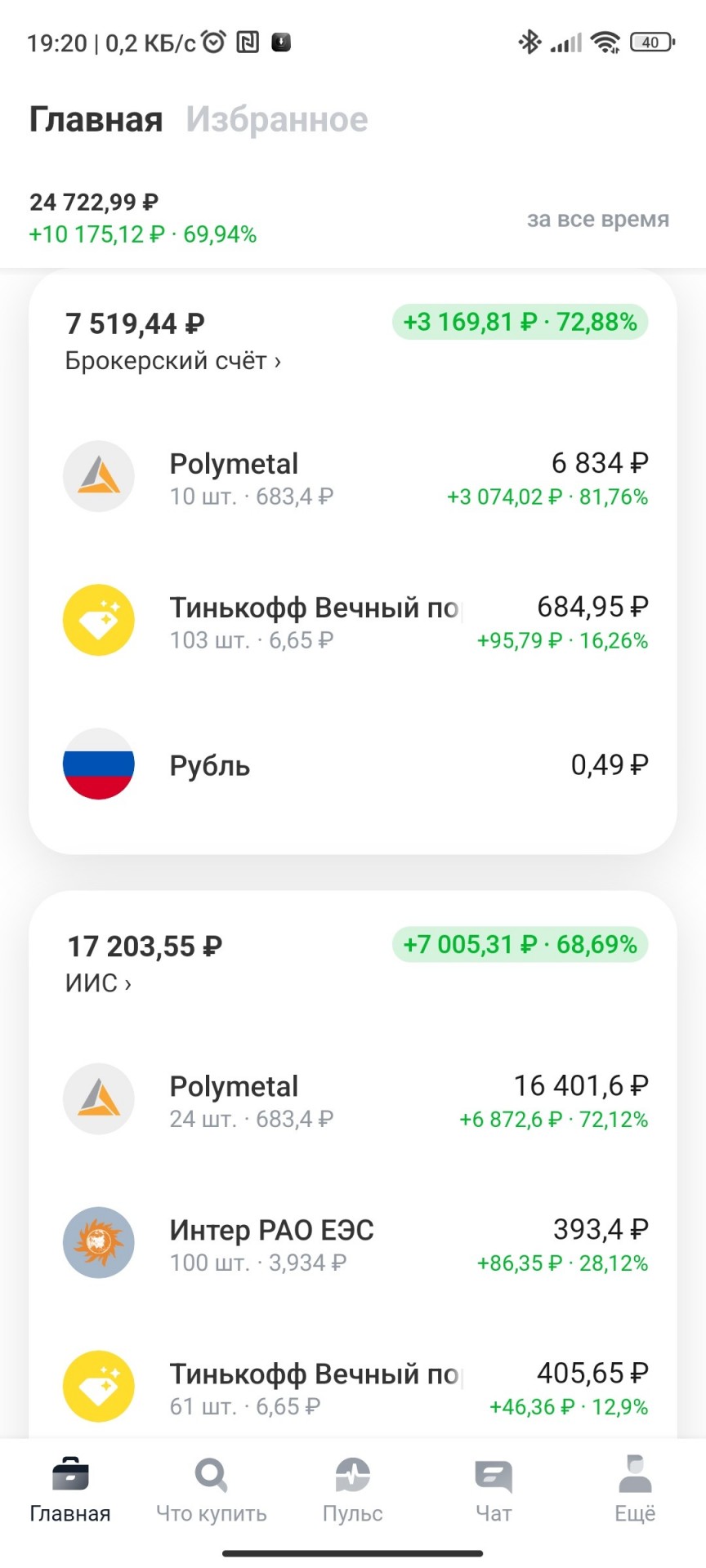Switch to the Избранное tab
The image size is (706, 1568).
277,119
